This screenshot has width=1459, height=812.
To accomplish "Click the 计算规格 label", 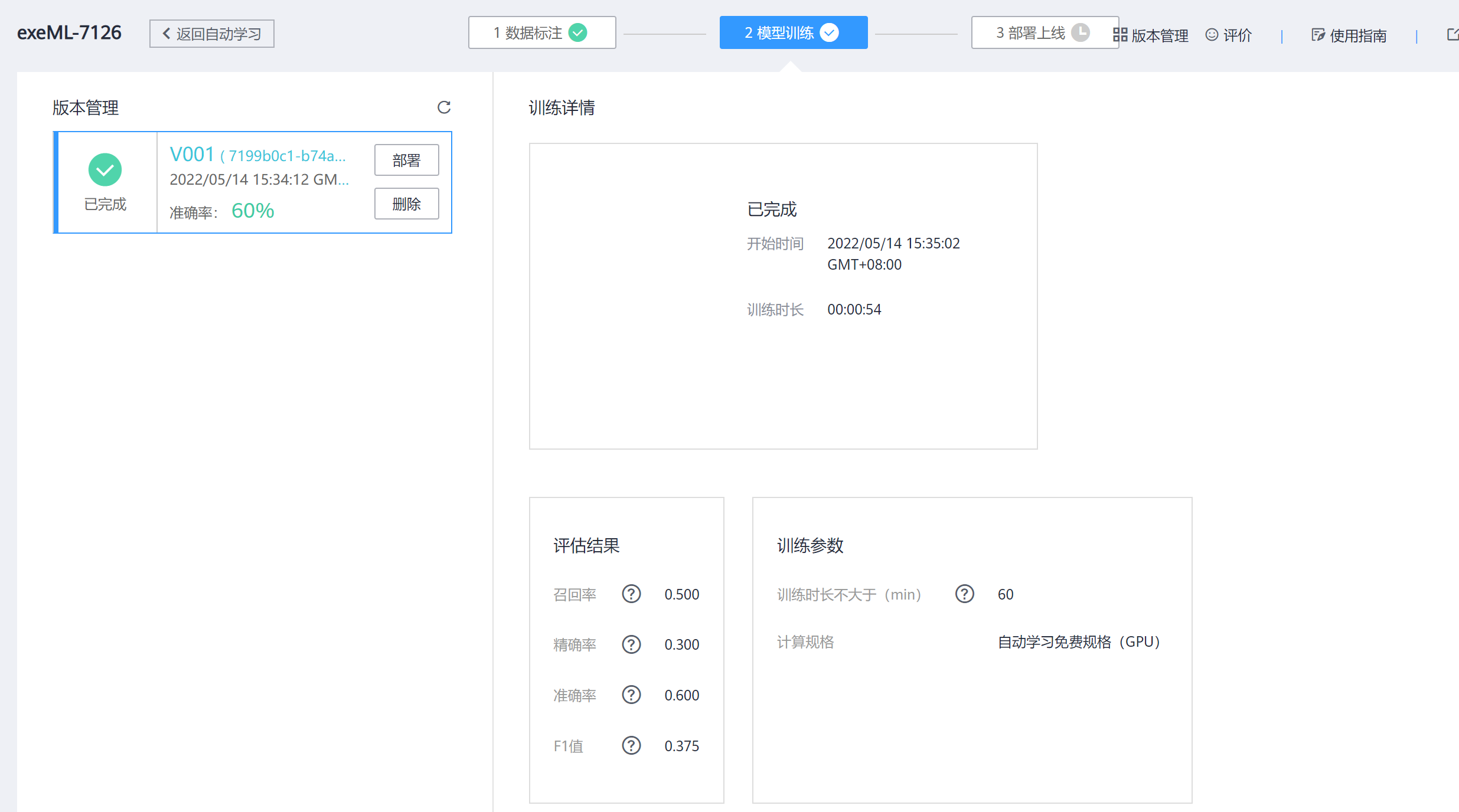I will pyautogui.click(x=805, y=641).
